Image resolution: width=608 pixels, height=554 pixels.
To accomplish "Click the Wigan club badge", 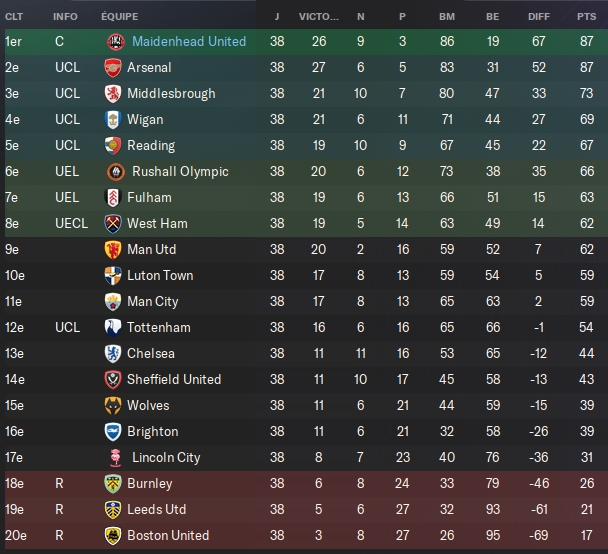I will pos(113,119).
